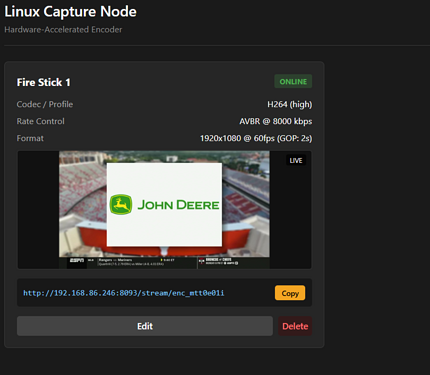Click the Format label
The image size is (430, 375).
pyautogui.click(x=30, y=138)
